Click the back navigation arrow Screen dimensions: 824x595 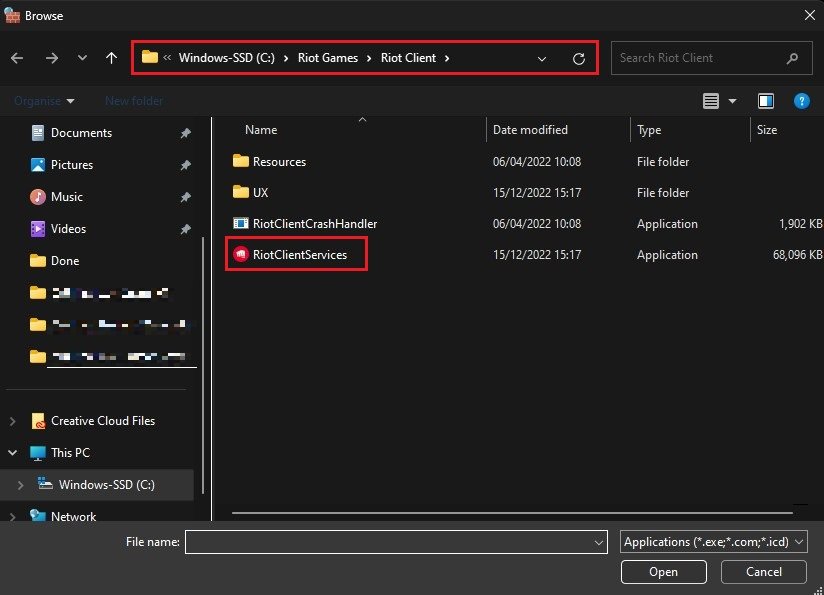click(17, 58)
